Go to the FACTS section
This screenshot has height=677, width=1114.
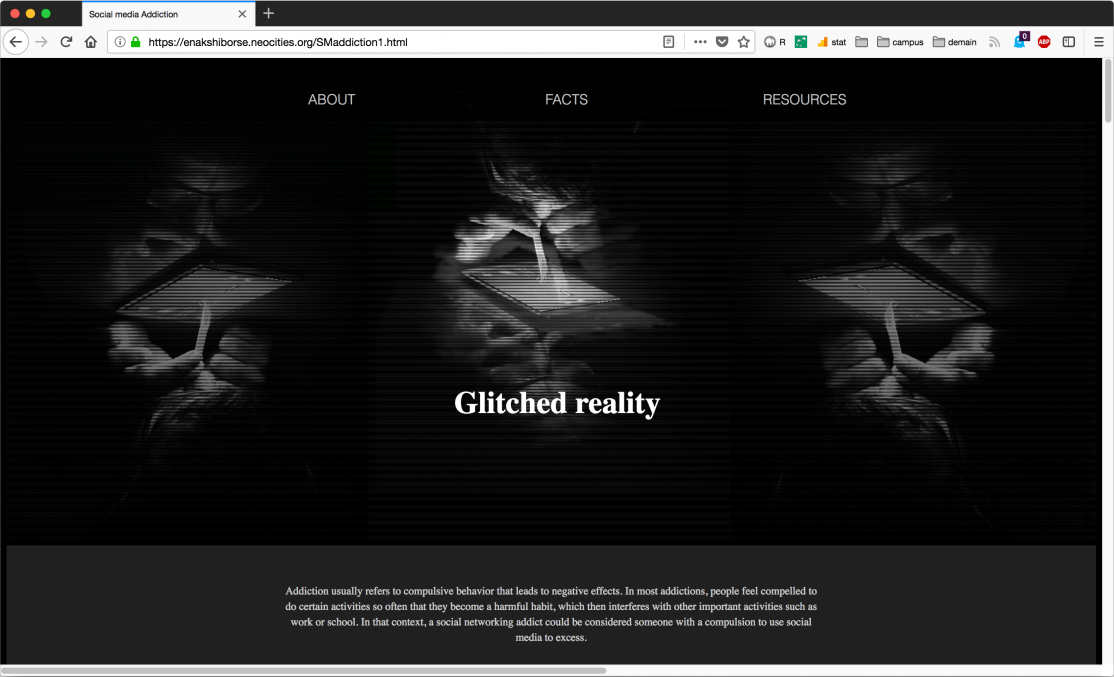pyautogui.click(x=566, y=100)
